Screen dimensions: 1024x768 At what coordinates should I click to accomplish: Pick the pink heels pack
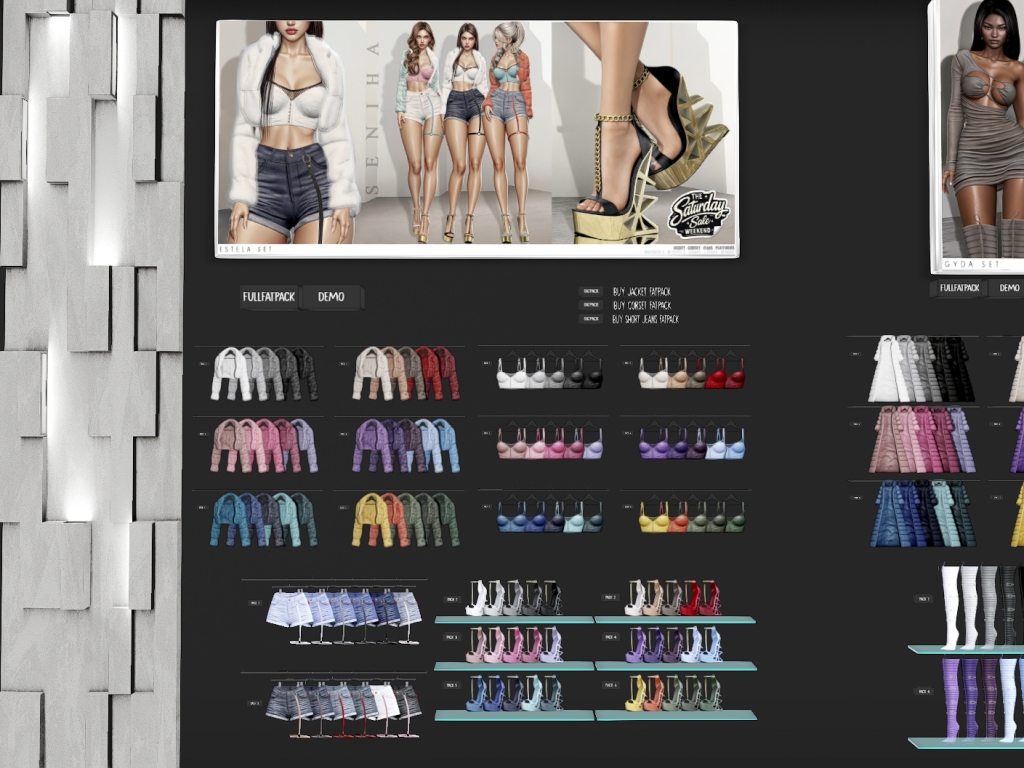tap(513, 645)
